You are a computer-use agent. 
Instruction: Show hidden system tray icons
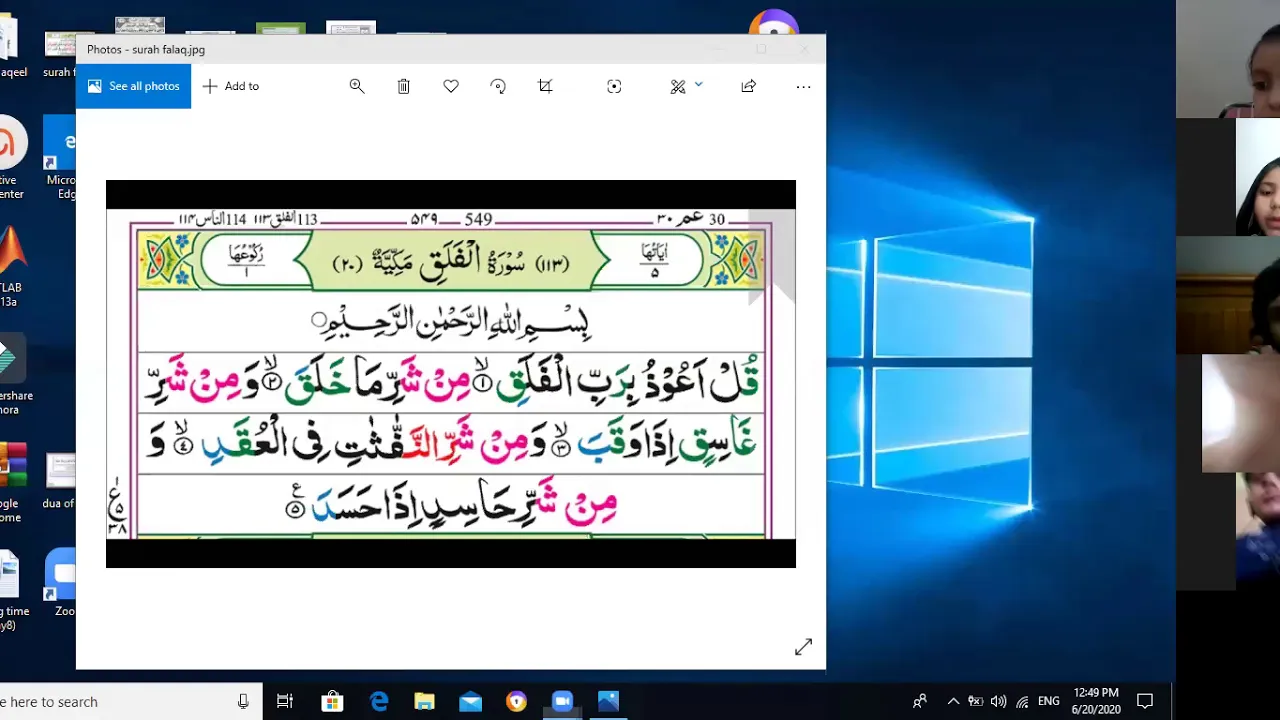click(953, 702)
